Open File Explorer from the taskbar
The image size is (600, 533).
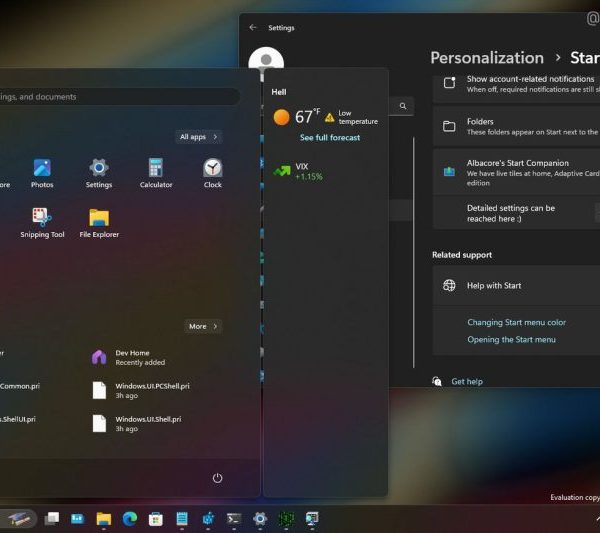(x=104, y=519)
